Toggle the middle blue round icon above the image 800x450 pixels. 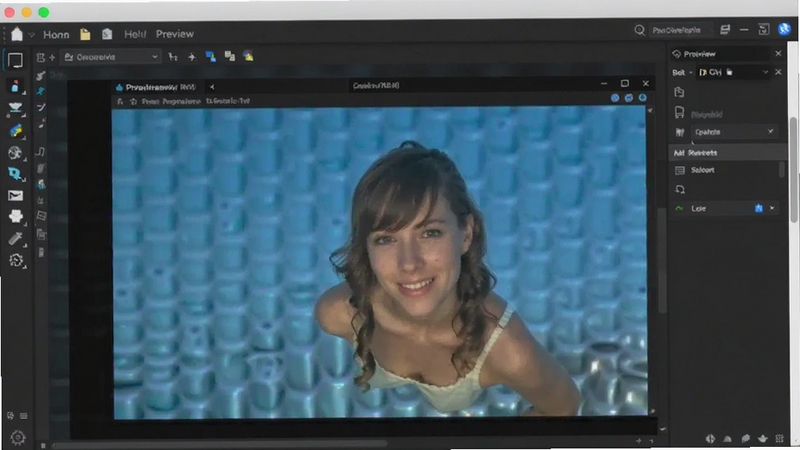629,97
